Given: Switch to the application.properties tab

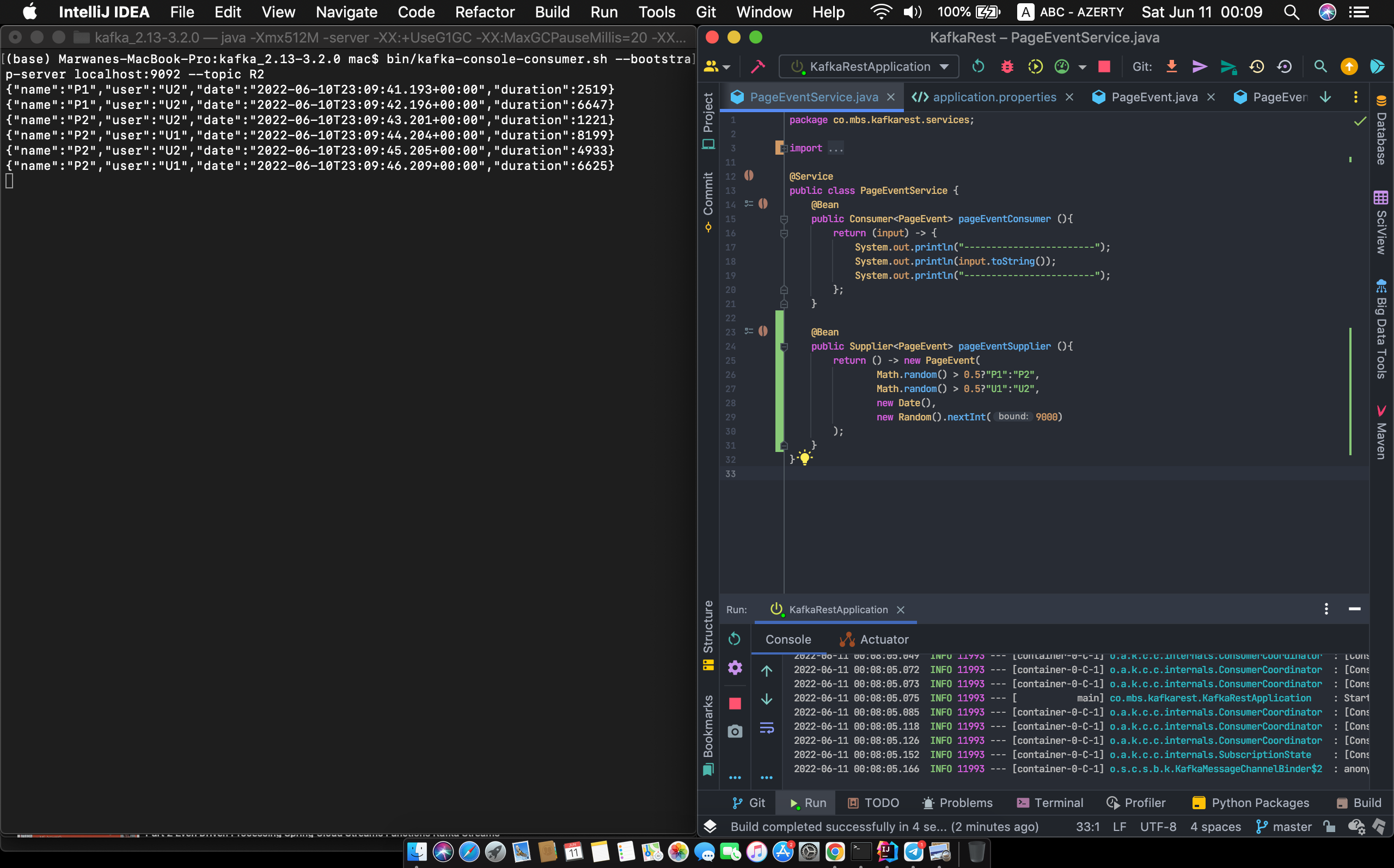Looking at the screenshot, I should coord(993,97).
